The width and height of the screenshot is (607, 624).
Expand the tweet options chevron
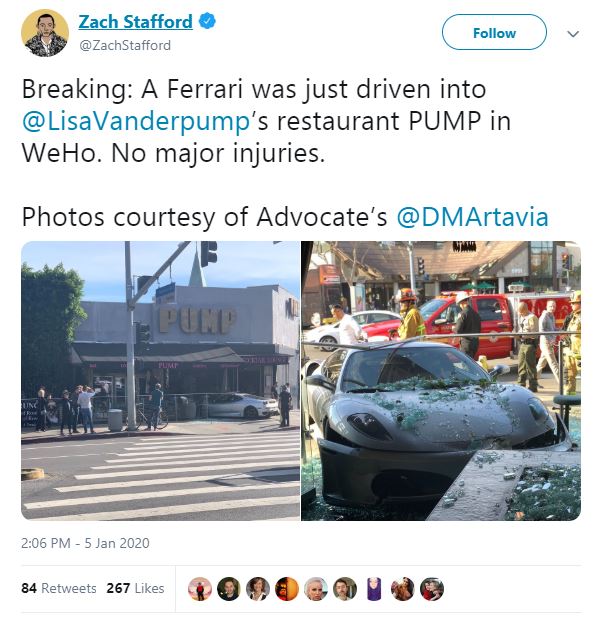[x=573, y=34]
